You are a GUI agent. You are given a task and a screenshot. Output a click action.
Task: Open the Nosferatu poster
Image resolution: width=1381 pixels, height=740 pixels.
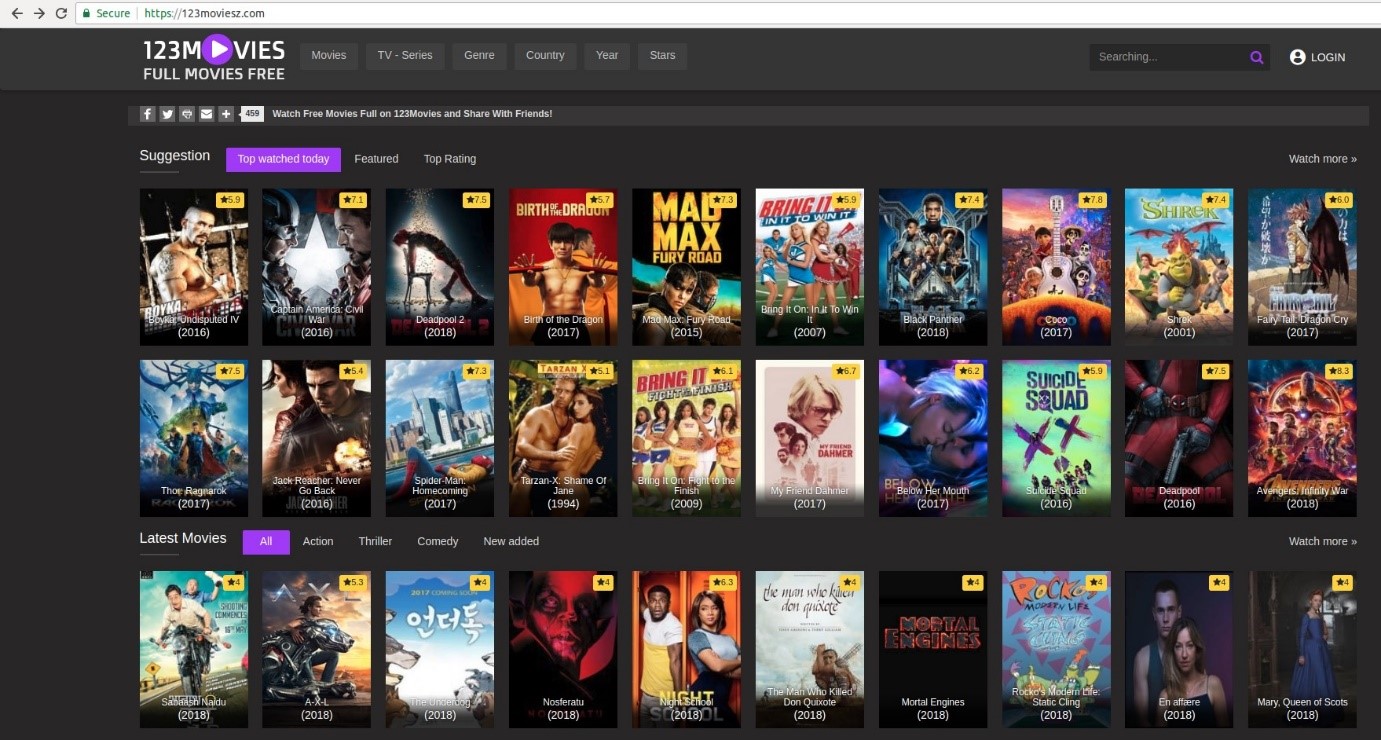tap(563, 649)
